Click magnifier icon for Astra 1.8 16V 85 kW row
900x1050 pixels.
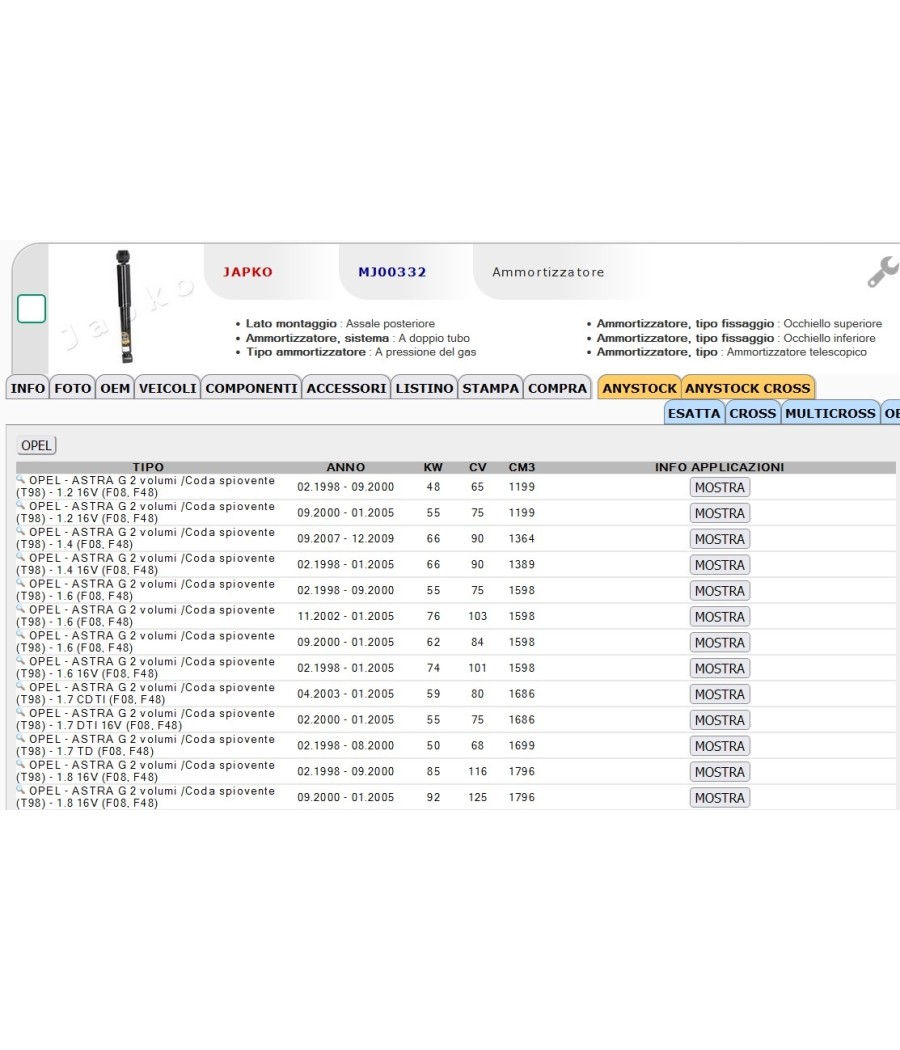[x=21, y=764]
